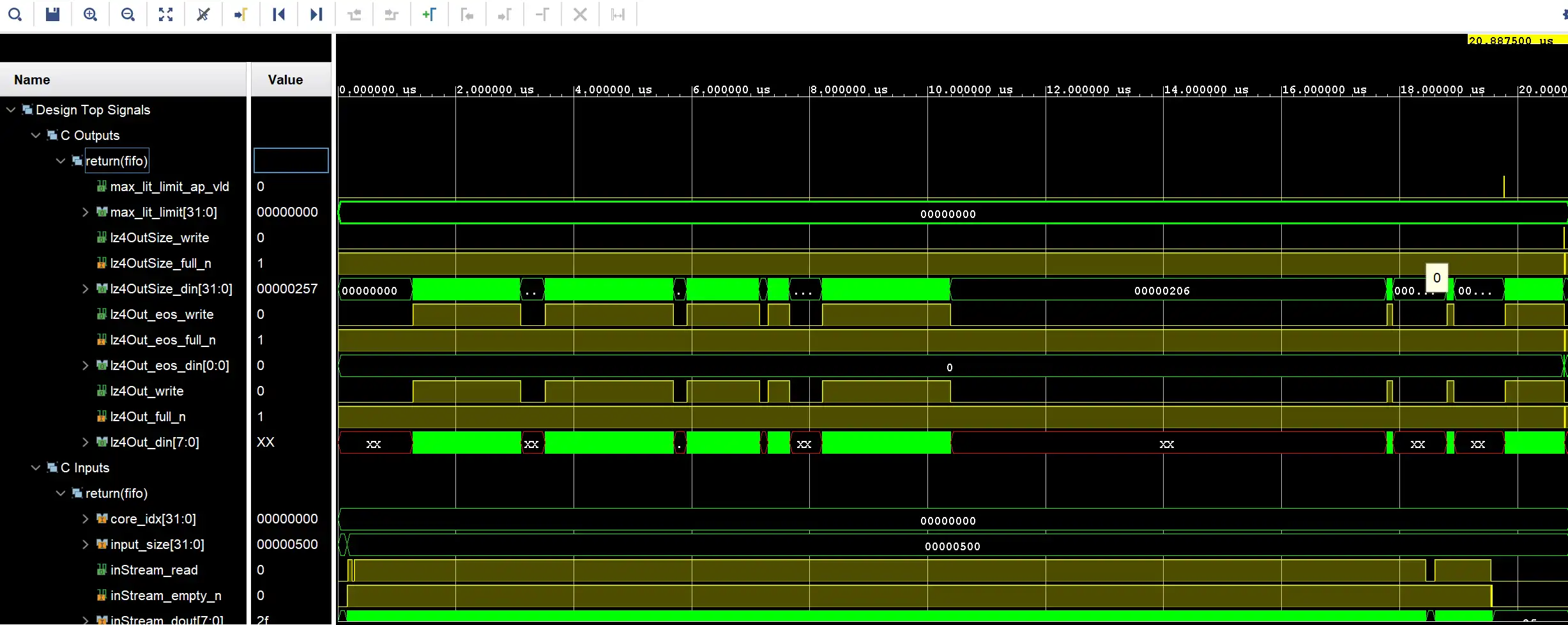
Task: Expand the max_lit_limit[31:0] bus
Action: coord(86,212)
